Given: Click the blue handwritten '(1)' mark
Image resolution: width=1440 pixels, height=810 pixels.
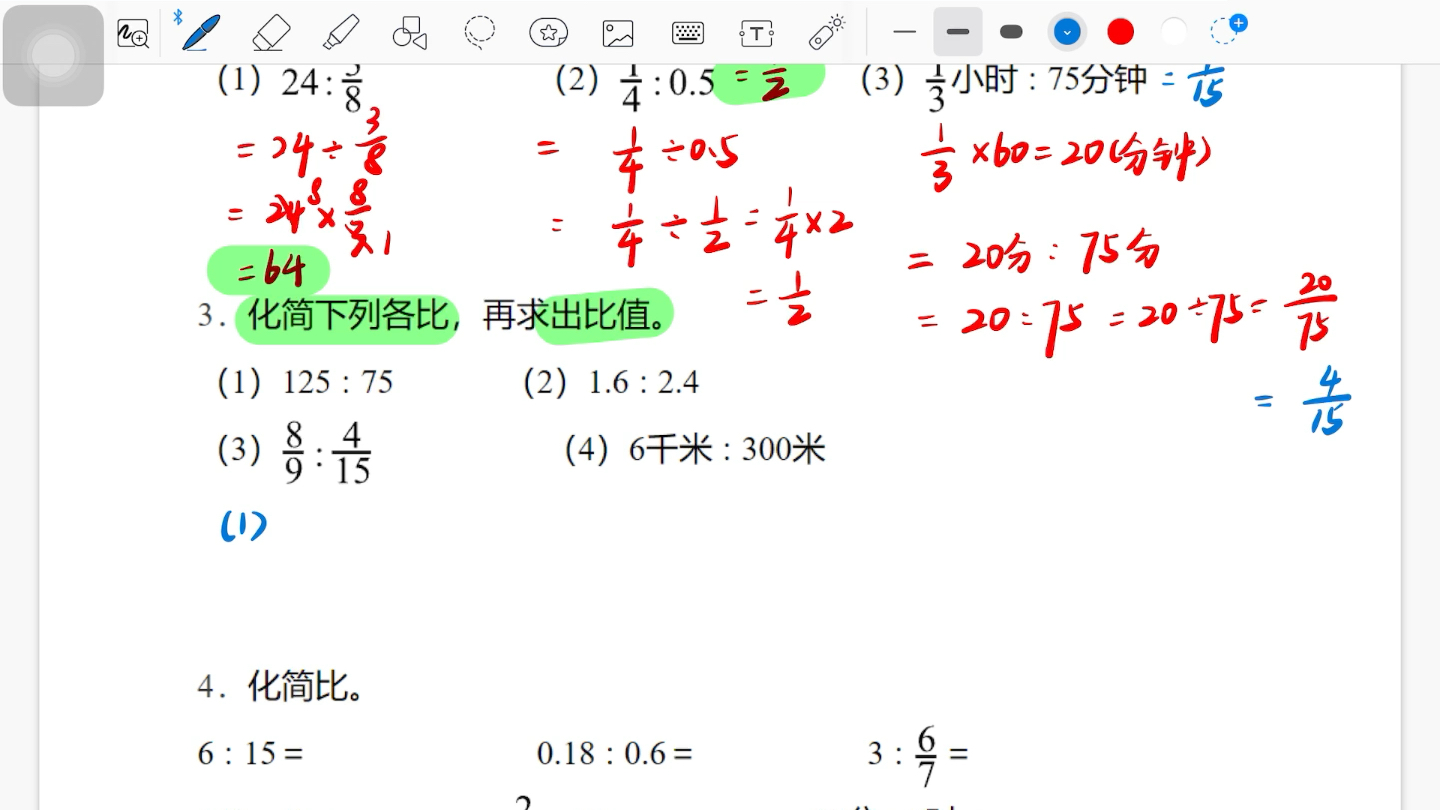Looking at the screenshot, I should [x=243, y=526].
